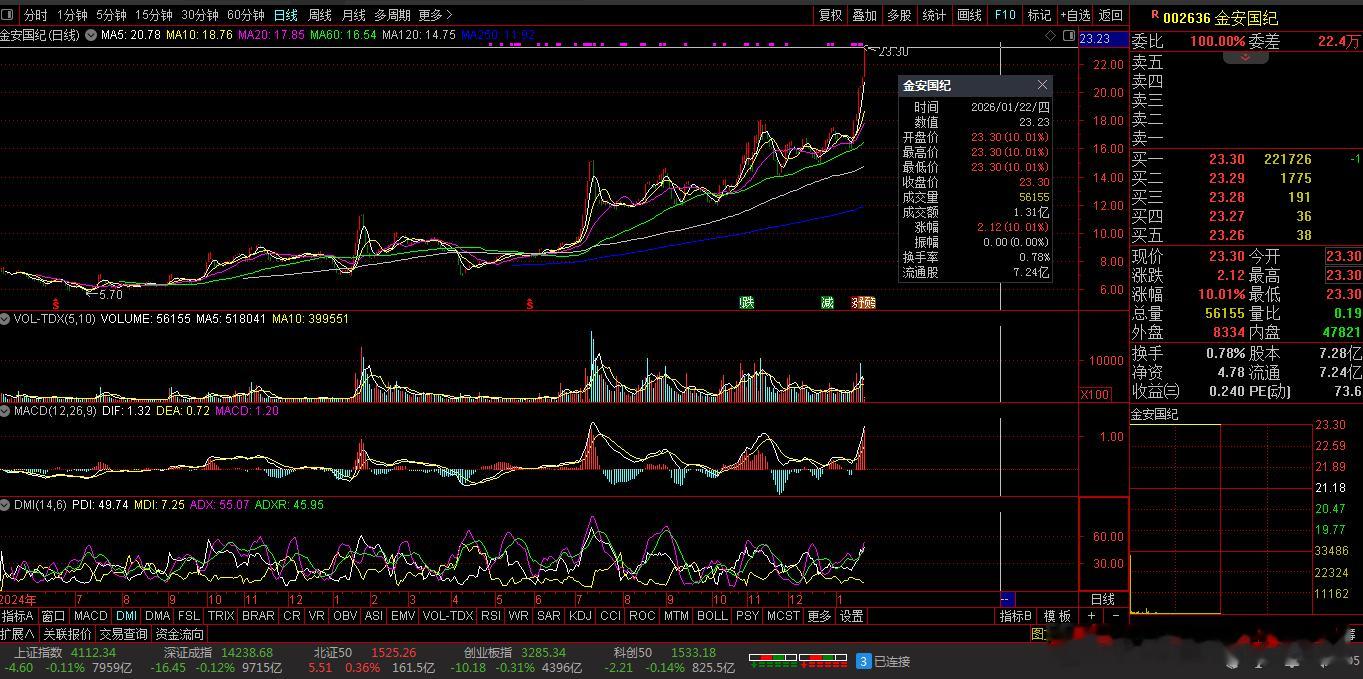The image size is (1363, 679).
Task: Open the 资金流向 capital flow tab
Action: point(180,634)
